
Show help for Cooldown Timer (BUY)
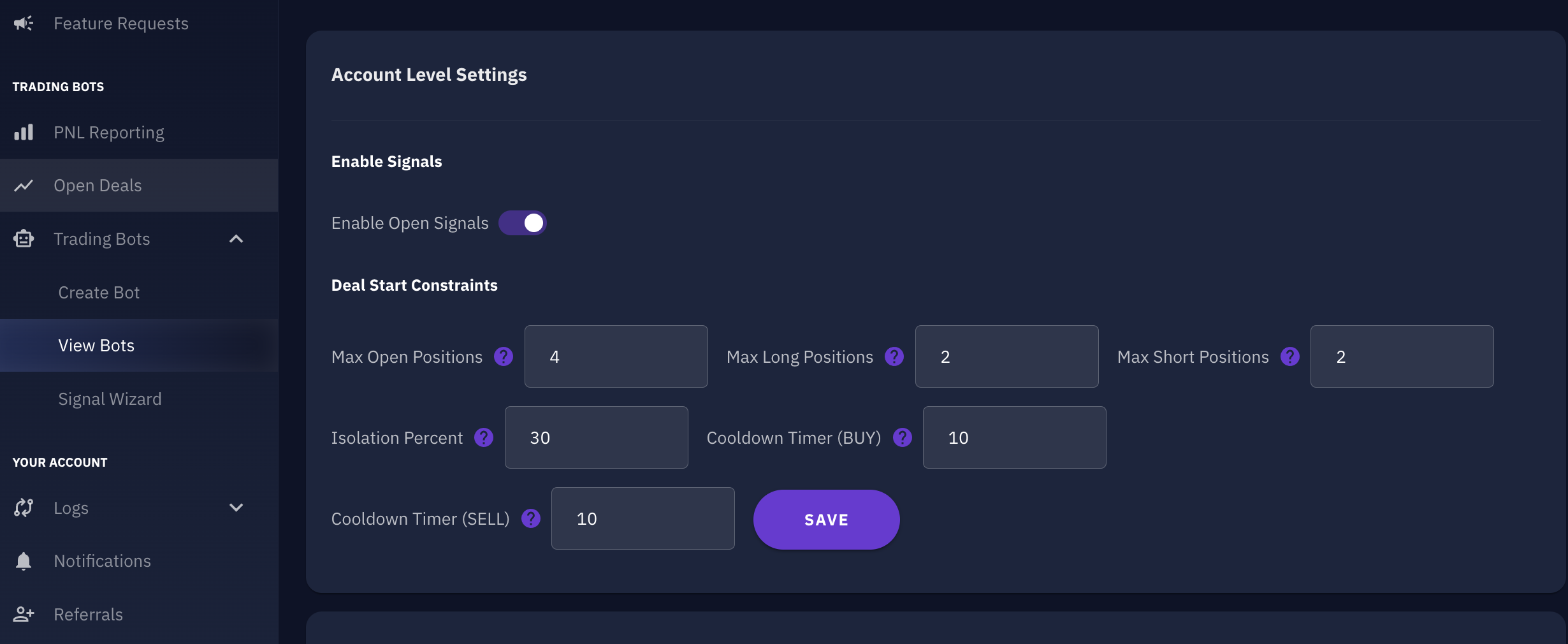903,437
